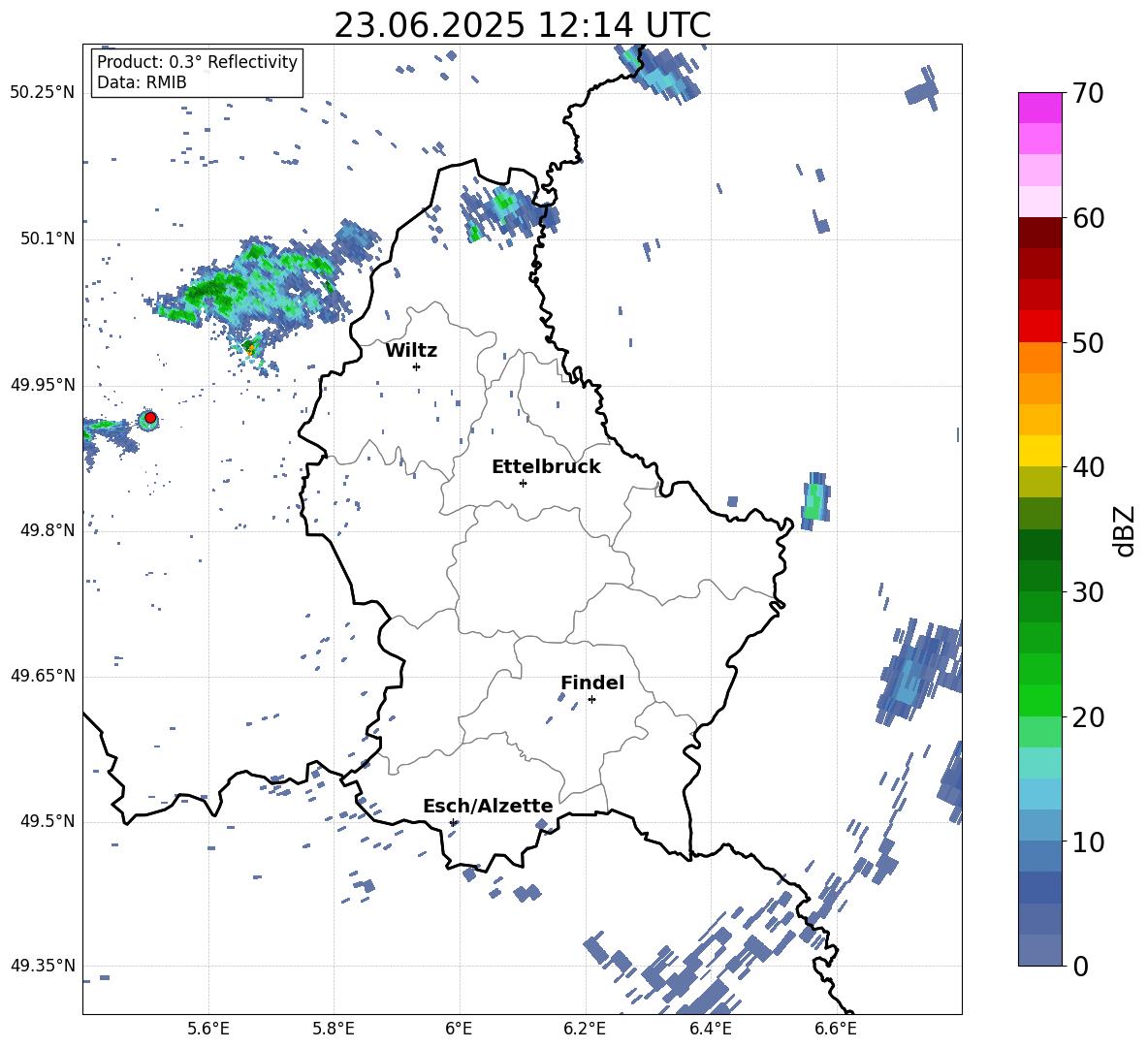Click the 6°E longitude label

tap(459, 1029)
